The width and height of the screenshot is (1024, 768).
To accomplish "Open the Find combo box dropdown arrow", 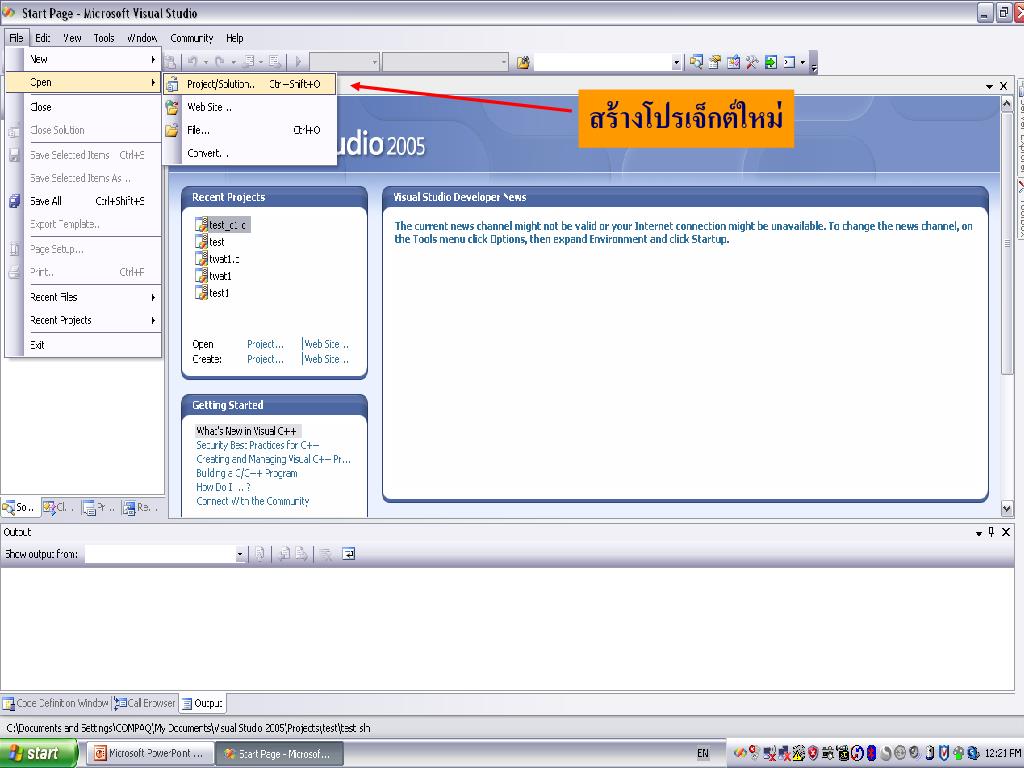I will (x=677, y=63).
